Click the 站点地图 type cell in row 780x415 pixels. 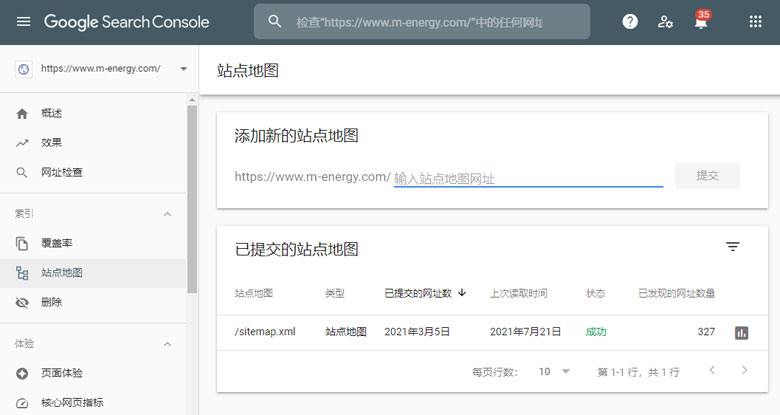point(346,332)
